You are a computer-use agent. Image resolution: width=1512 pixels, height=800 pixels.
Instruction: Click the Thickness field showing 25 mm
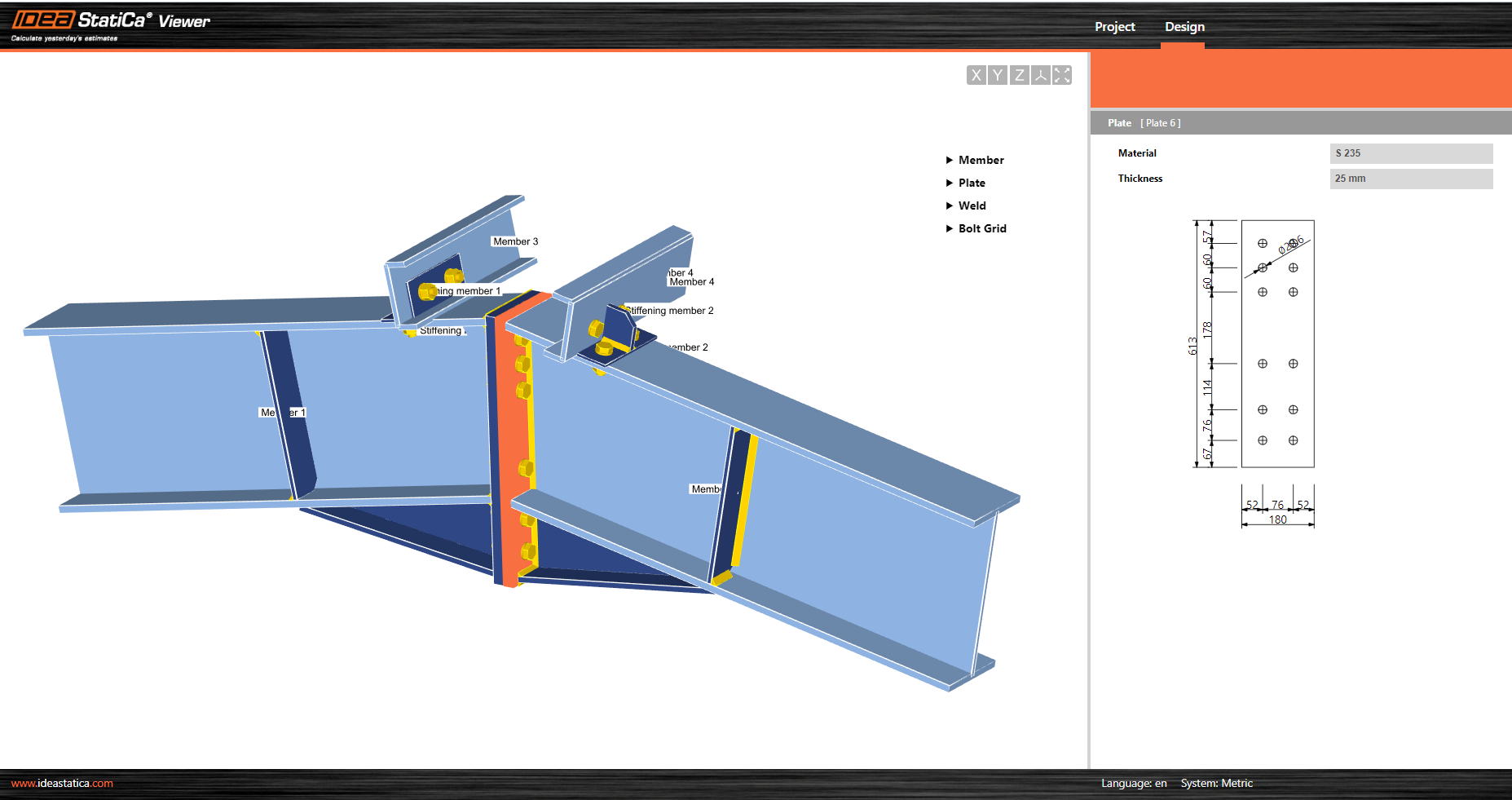[x=1411, y=179]
